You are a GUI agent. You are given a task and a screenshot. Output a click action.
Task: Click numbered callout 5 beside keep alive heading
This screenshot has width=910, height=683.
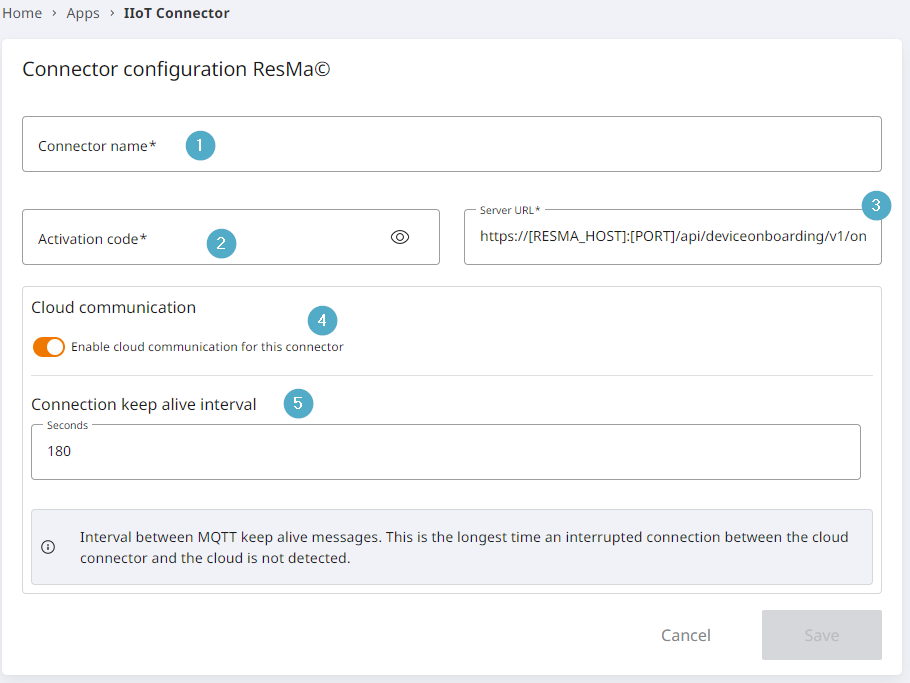[x=298, y=403]
